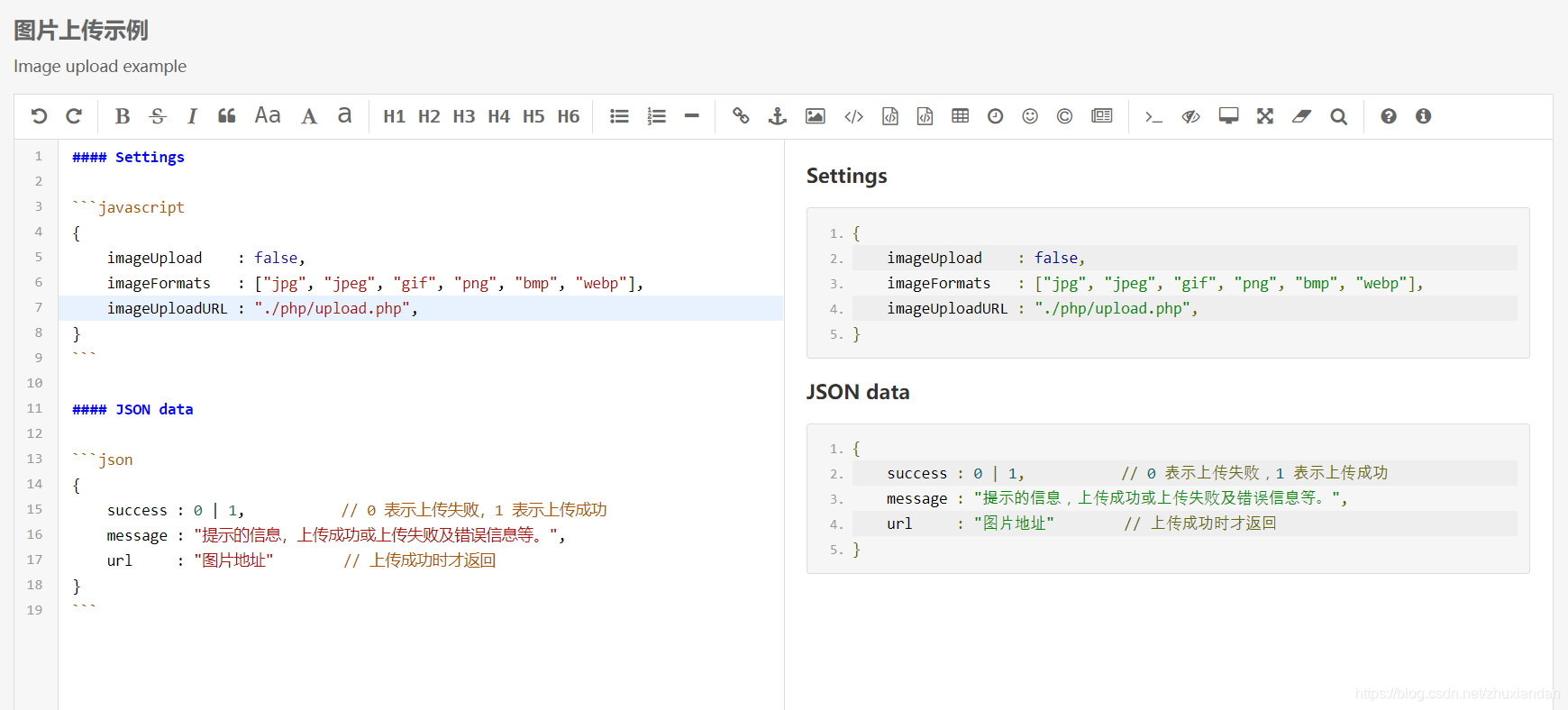Insert code block with language
Image resolution: width=1568 pixels, height=710 pixels.
(925, 116)
